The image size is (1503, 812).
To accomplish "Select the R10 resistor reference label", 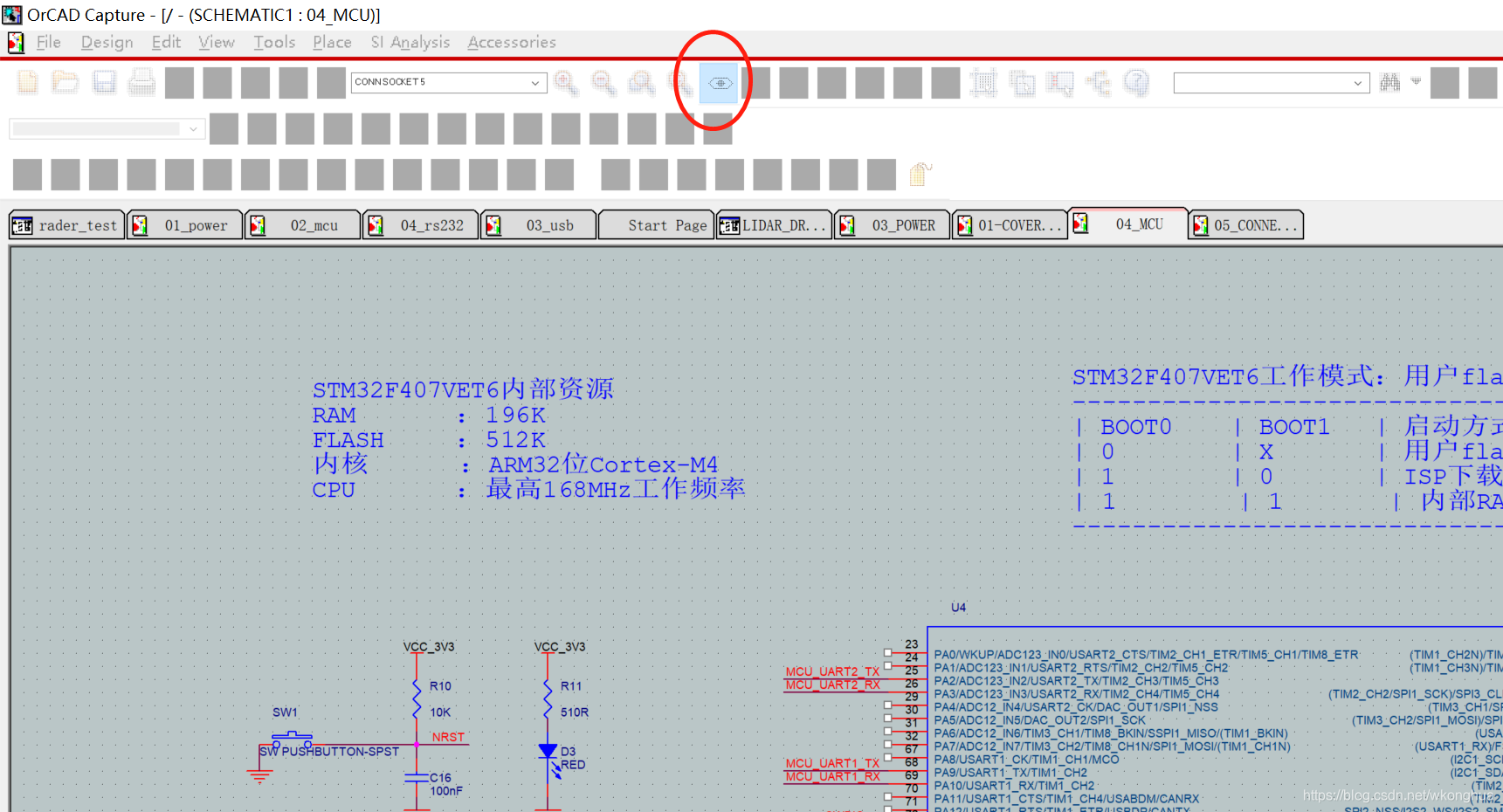I will click(440, 686).
